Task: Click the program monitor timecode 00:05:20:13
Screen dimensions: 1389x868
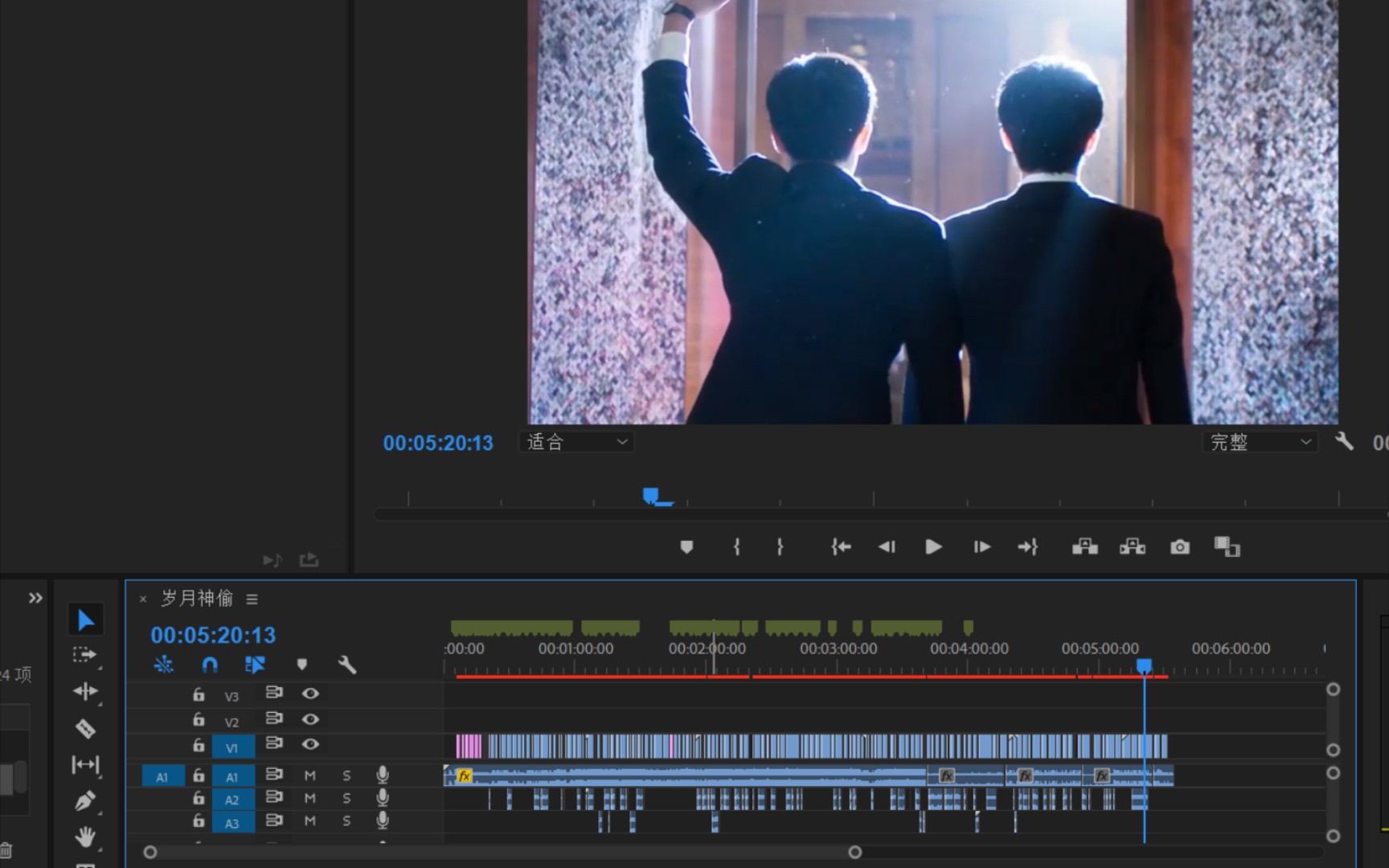Action: 438,443
